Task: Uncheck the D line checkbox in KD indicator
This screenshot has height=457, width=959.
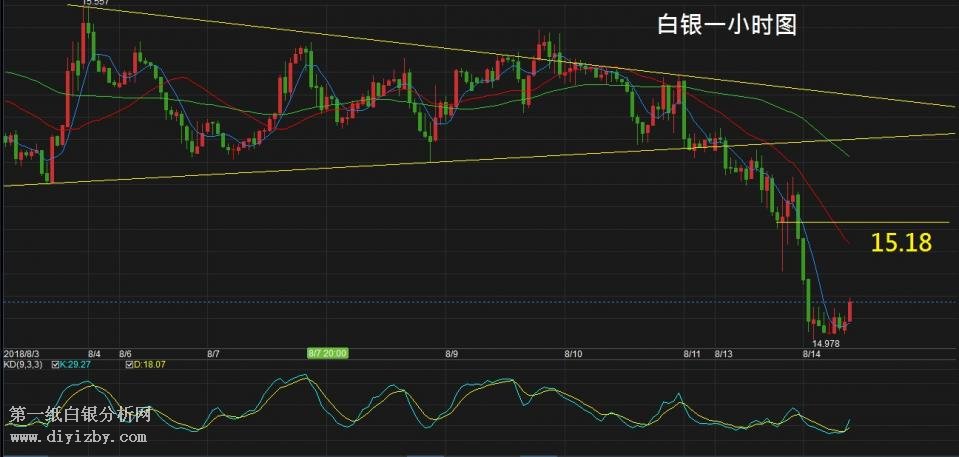Action: pos(129,365)
